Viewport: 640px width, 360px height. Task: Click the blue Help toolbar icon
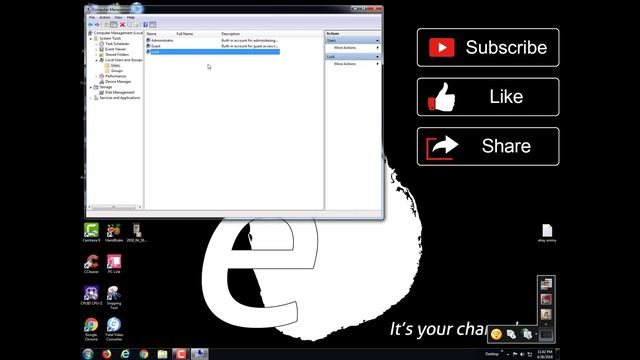pos(145,25)
